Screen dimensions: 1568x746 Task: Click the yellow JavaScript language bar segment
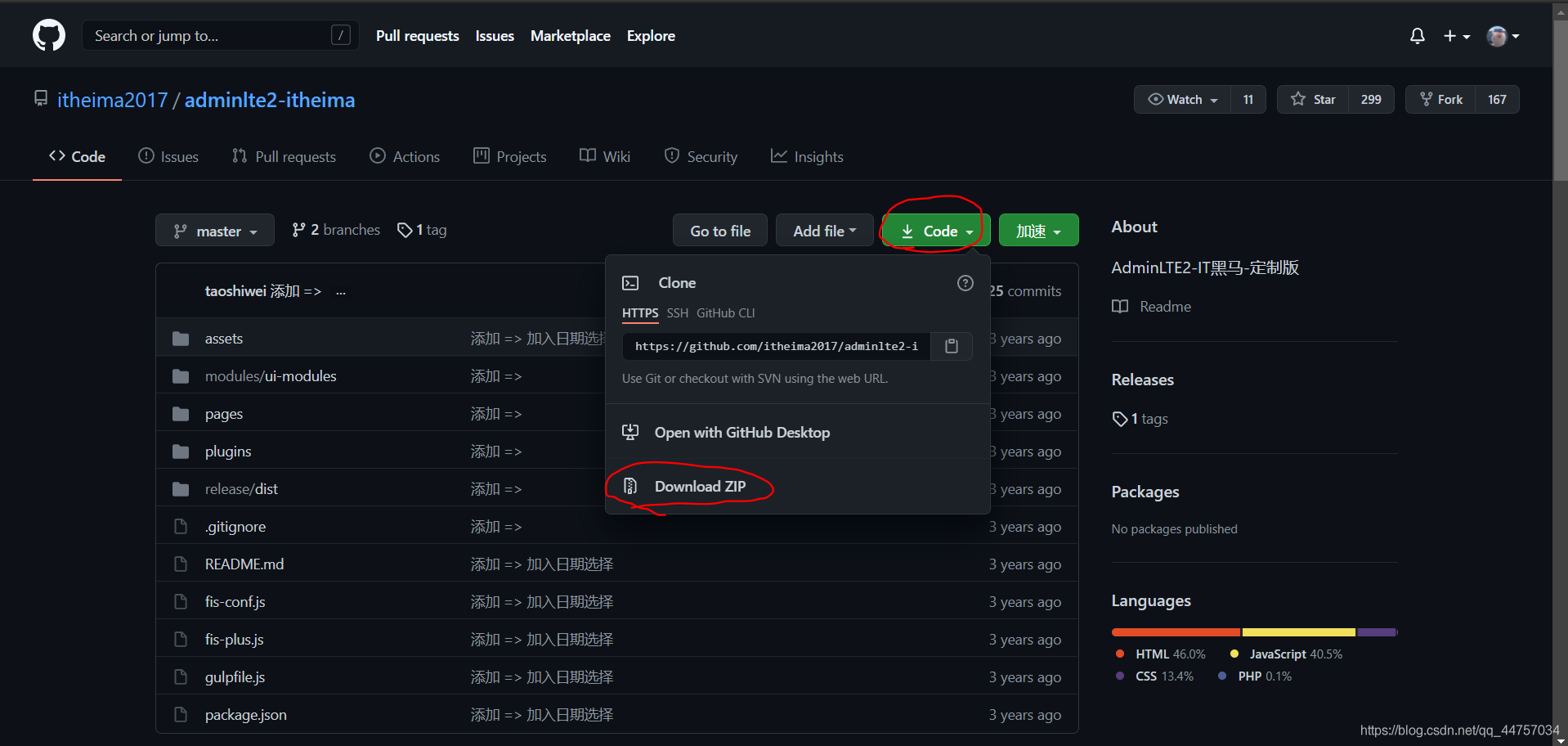point(1298,632)
